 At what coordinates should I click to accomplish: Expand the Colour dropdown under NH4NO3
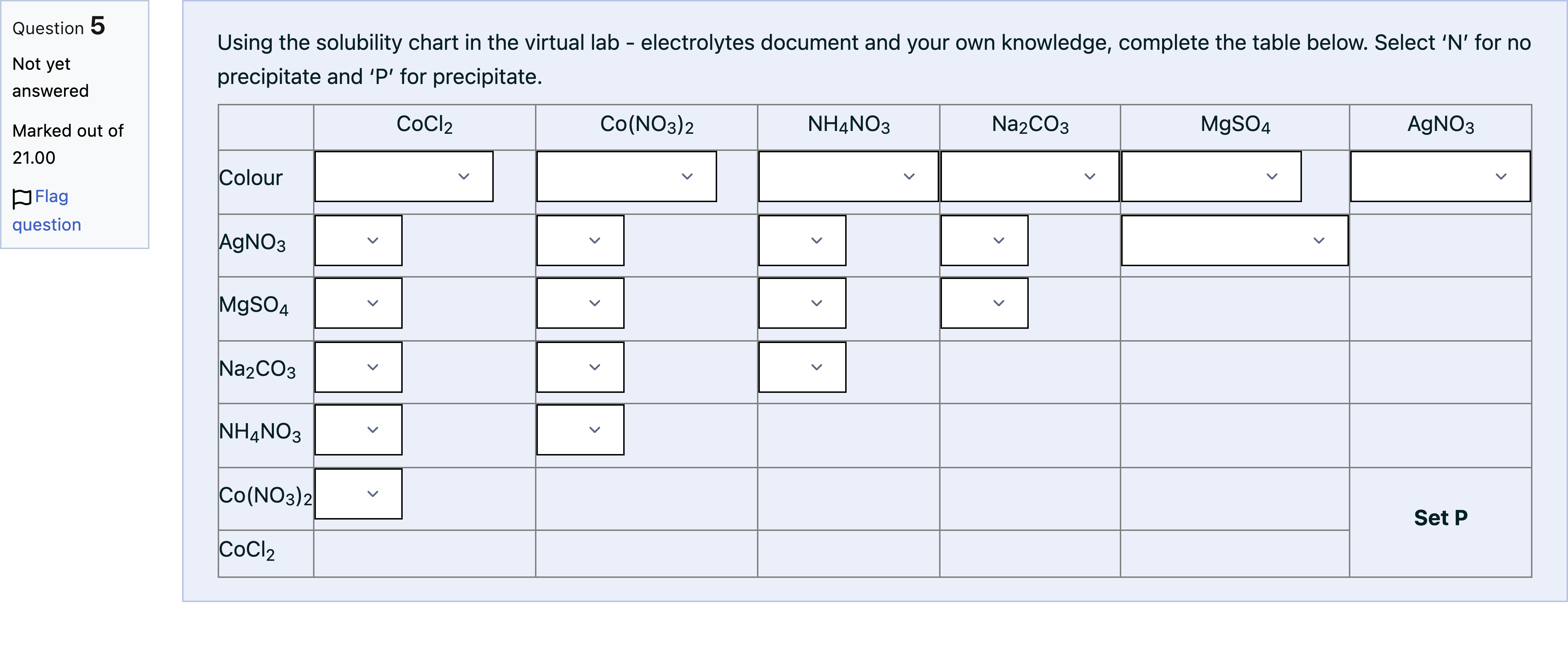[848, 176]
